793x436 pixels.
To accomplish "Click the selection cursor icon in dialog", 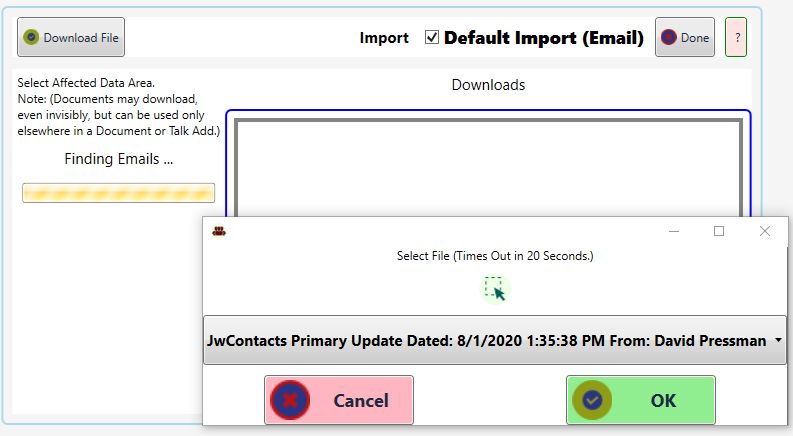I will 495,289.
